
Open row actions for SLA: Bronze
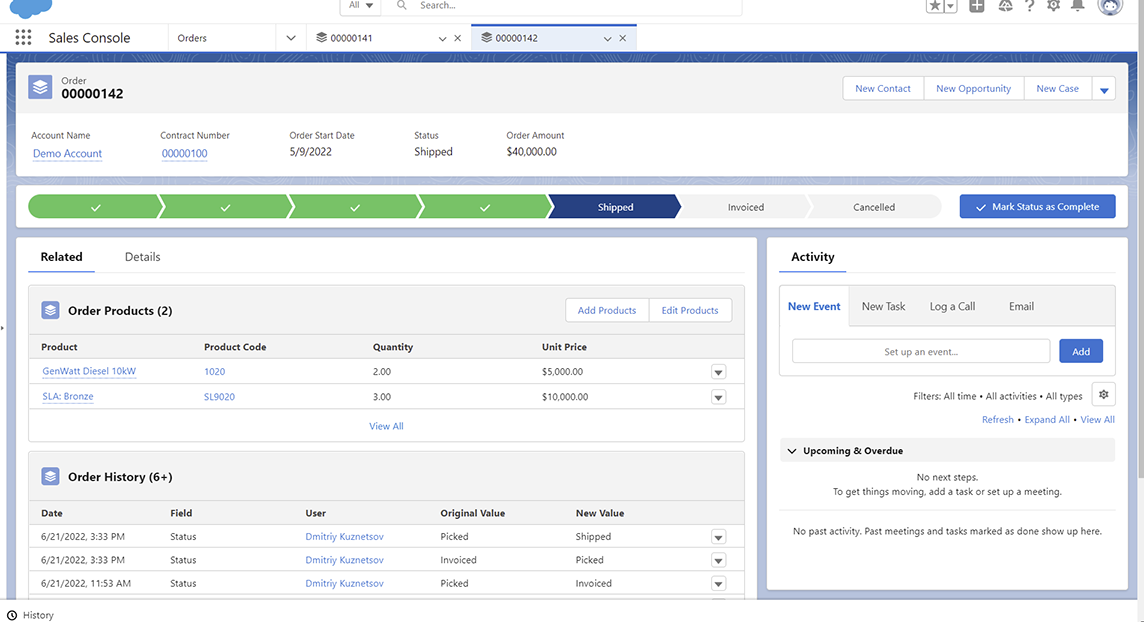718,397
